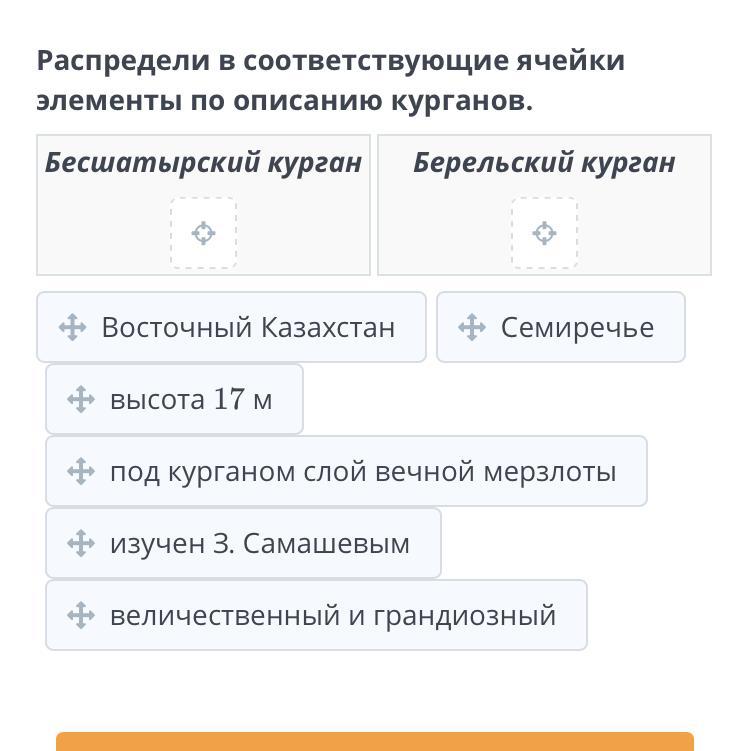Click the move icon beside под курганом слой вечной мерзлоты
This screenshot has width=750, height=751.
[81, 471]
